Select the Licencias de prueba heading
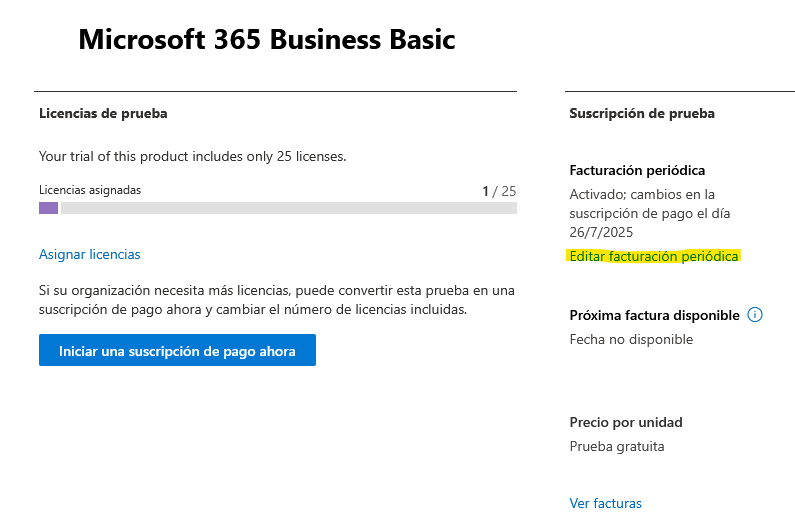This screenshot has width=795, height=527. [x=103, y=113]
